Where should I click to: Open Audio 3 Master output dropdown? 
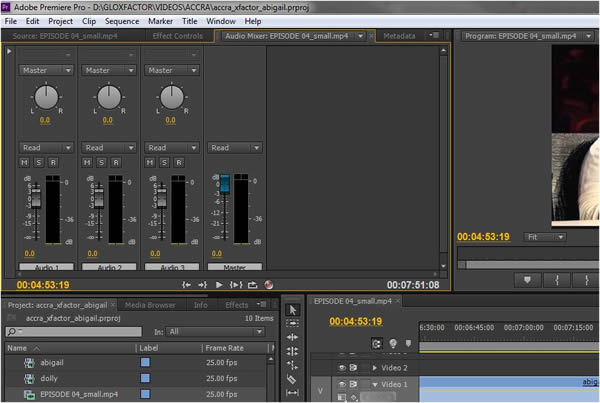(171, 70)
